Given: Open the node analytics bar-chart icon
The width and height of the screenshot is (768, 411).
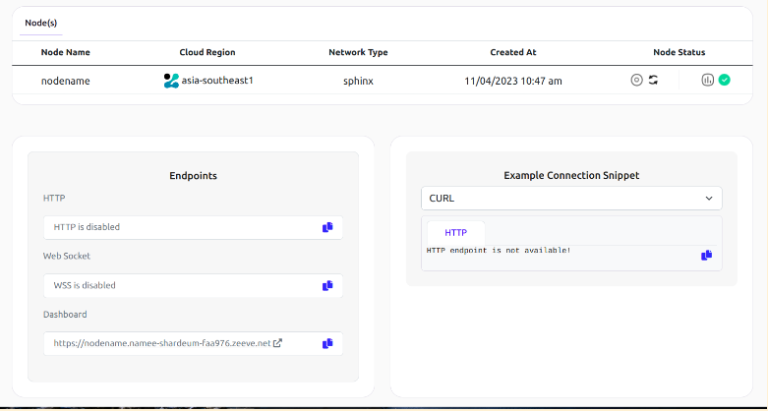Looking at the screenshot, I should click(x=708, y=80).
